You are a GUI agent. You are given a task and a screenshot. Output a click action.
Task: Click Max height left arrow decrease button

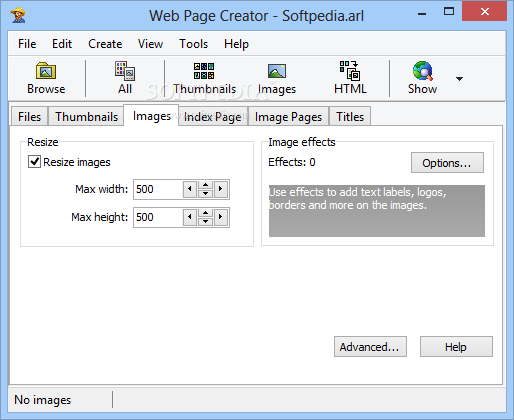[x=190, y=217]
